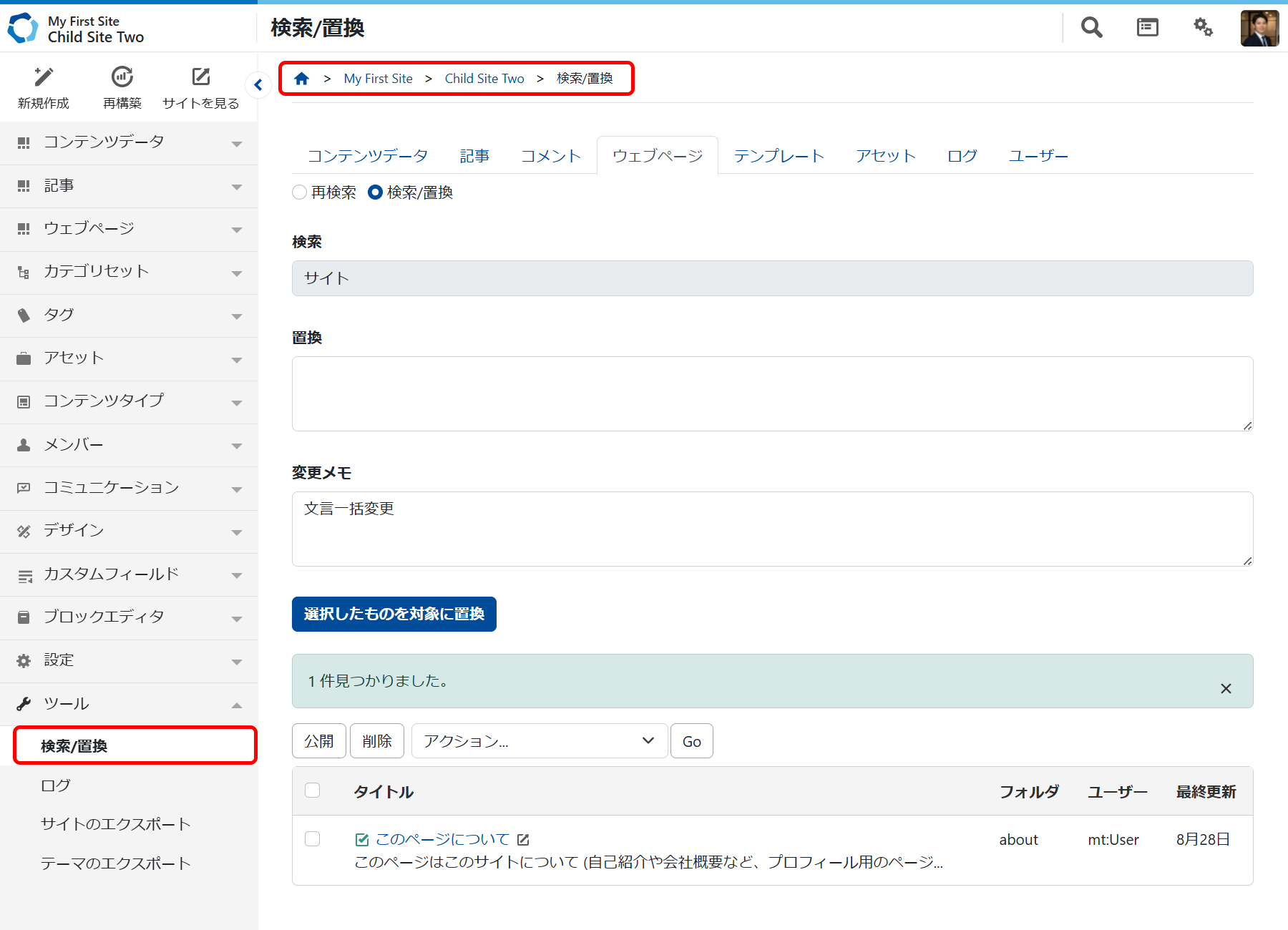The height and width of the screenshot is (930, 1288).
Task: Open サイトを見る view site icon
Action: (x=201, y=77)
